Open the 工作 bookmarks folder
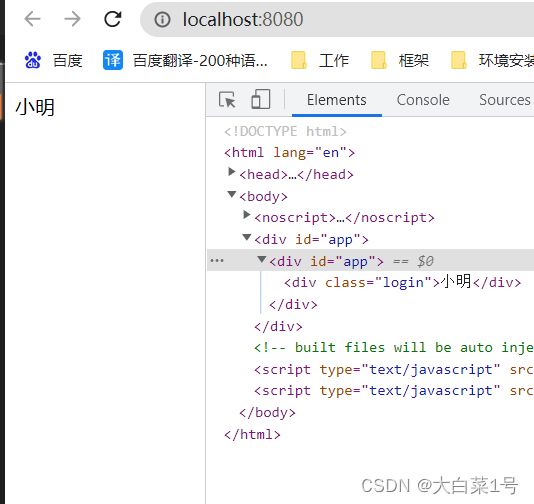This screenshot has width=534, height=504. click(x=320, y=60)
